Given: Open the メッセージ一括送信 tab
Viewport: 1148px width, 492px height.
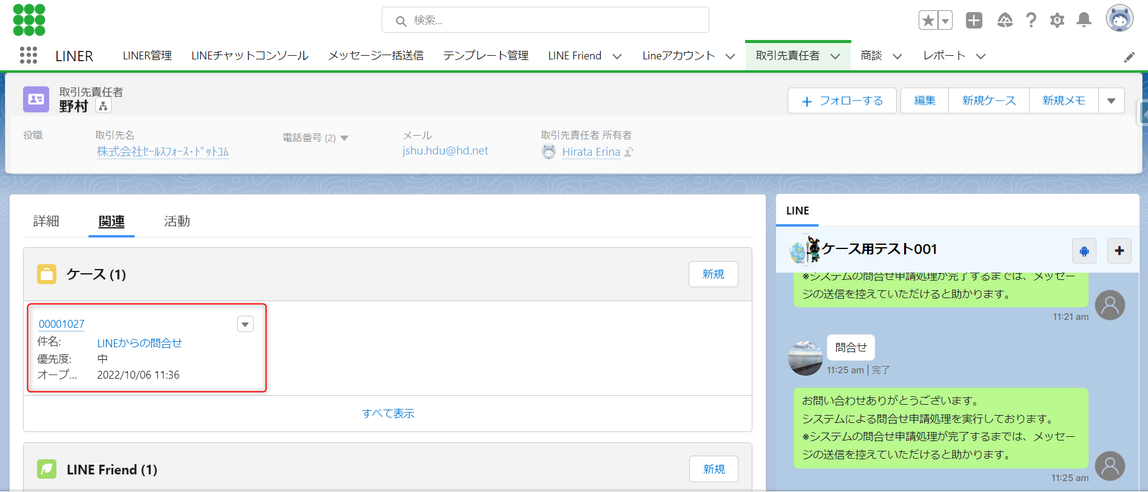Looking at the screenshot, I should pos(376,56).
